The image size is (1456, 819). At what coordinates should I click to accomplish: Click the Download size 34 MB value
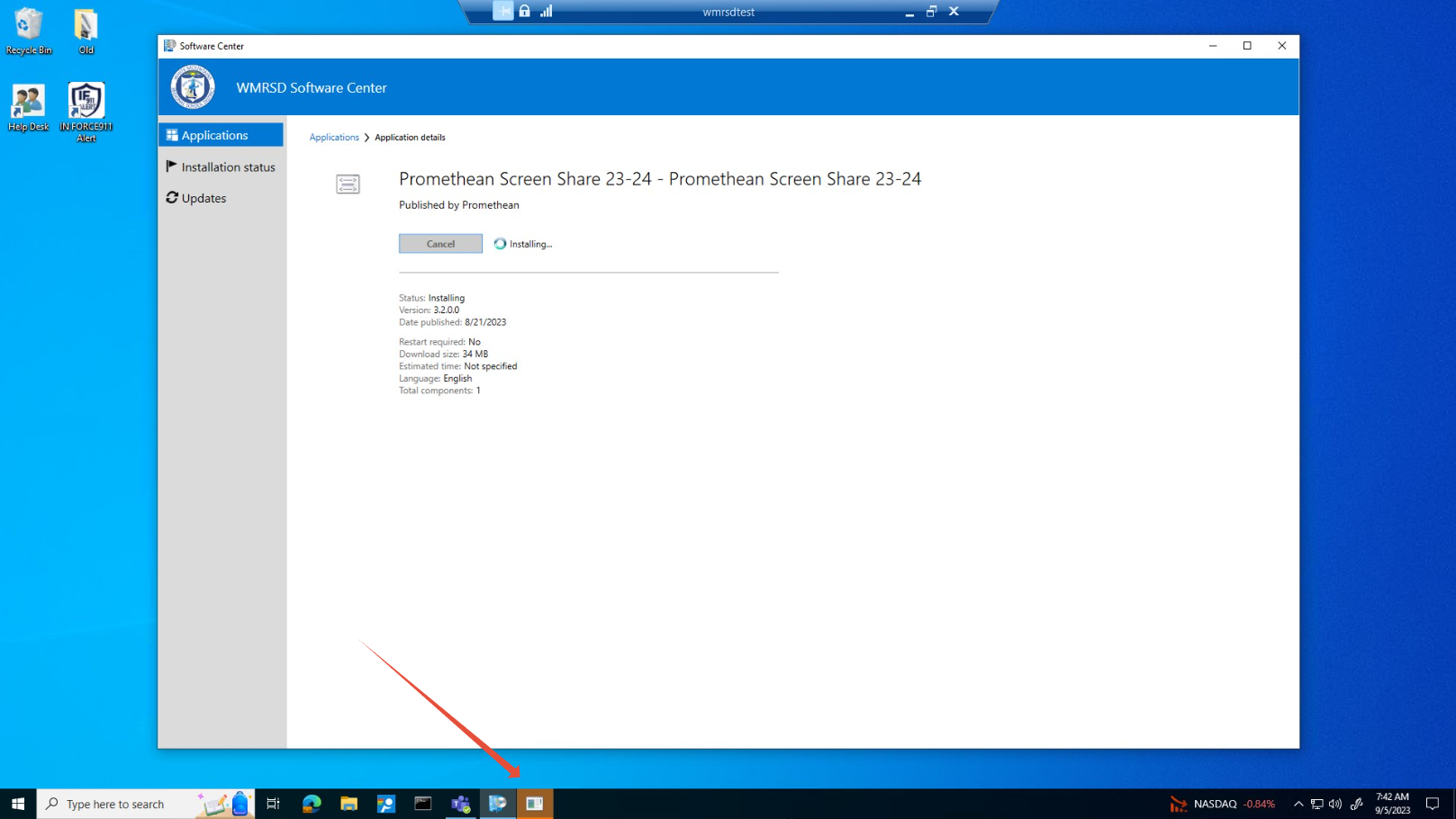pos(475,355)
